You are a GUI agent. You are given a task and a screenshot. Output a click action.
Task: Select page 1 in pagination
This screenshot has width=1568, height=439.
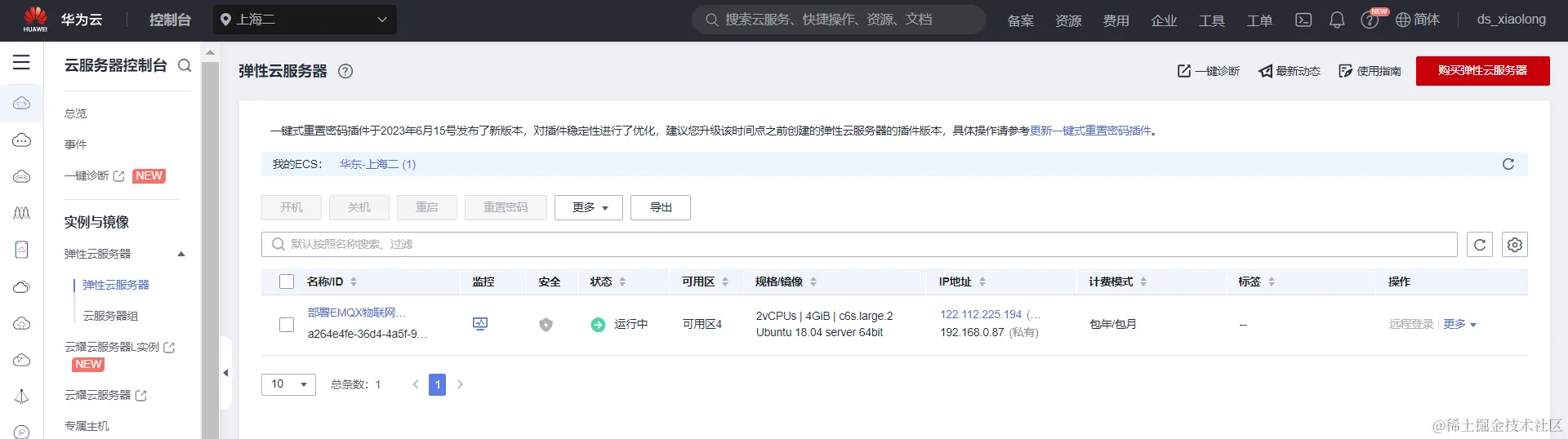[x=438, y=384]
